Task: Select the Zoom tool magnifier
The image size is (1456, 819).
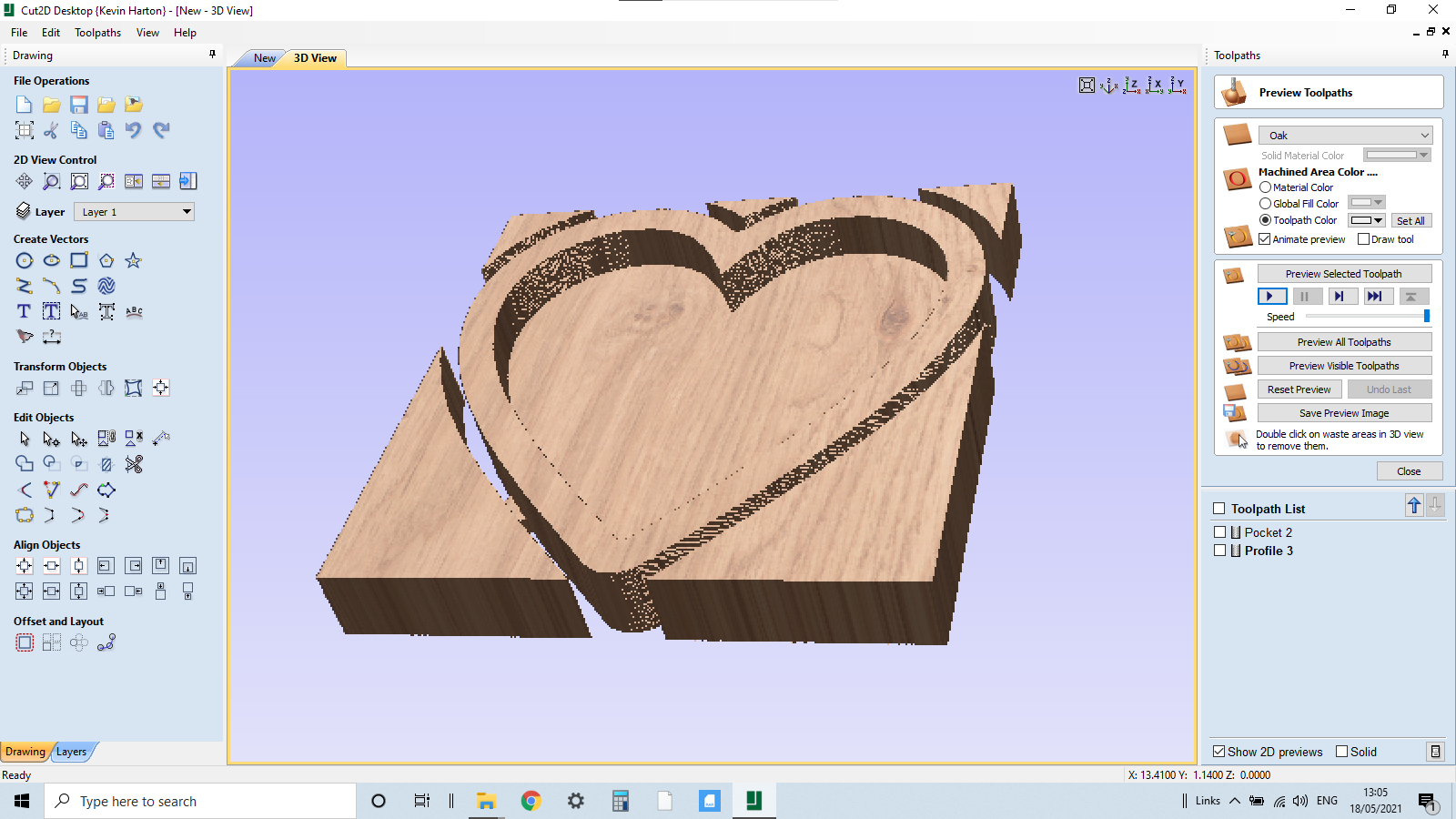Action: click(52, 181)
